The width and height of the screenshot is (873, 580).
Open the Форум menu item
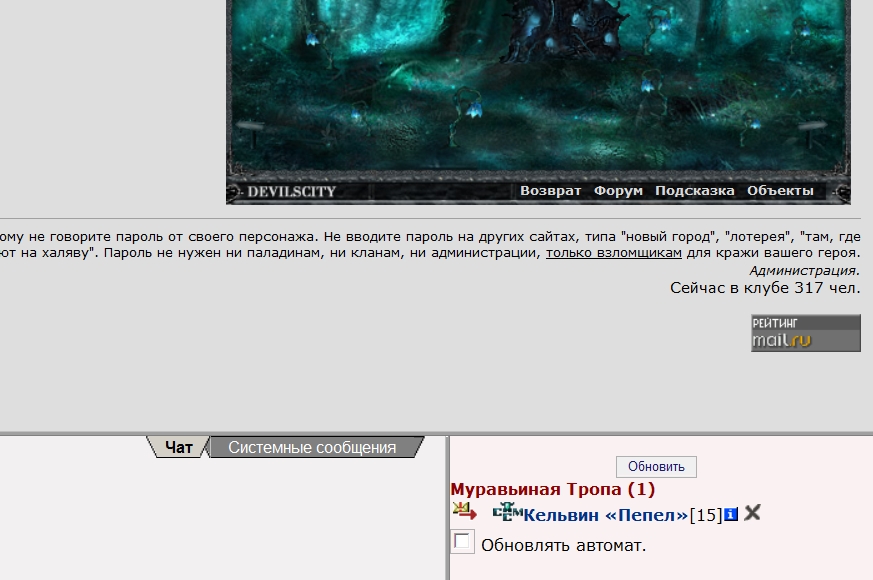click(x=618, y=191)
